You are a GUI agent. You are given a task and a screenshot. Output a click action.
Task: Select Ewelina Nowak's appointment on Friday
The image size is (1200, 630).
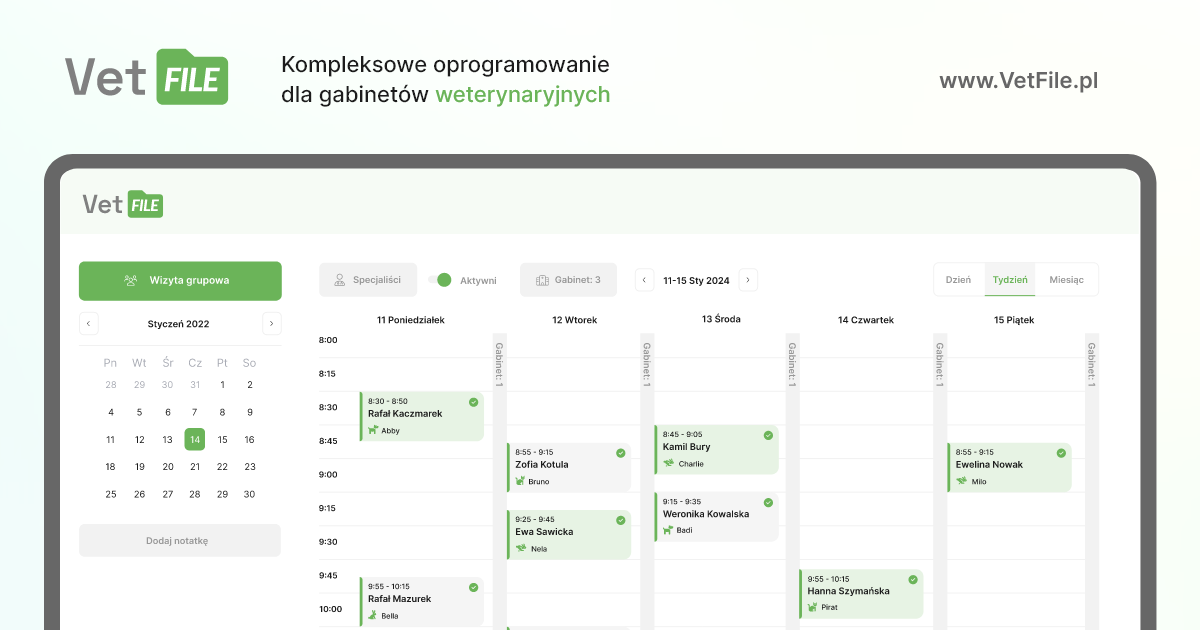[1009, 467]
